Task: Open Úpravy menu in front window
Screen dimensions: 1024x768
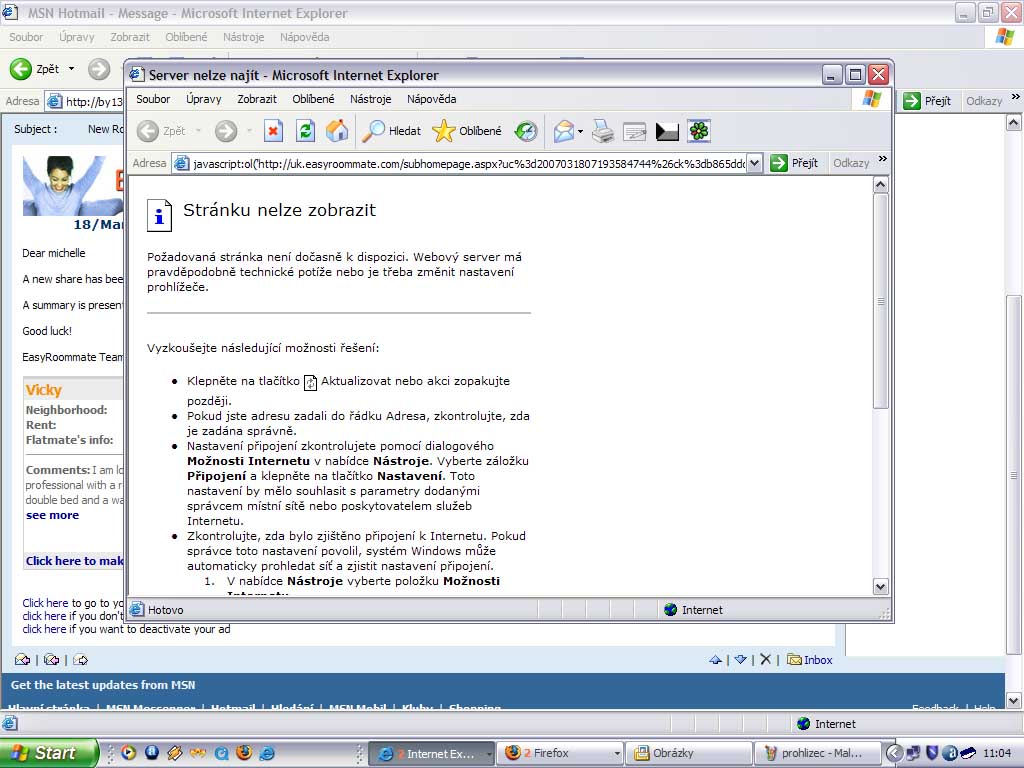Action: [204, 99]
